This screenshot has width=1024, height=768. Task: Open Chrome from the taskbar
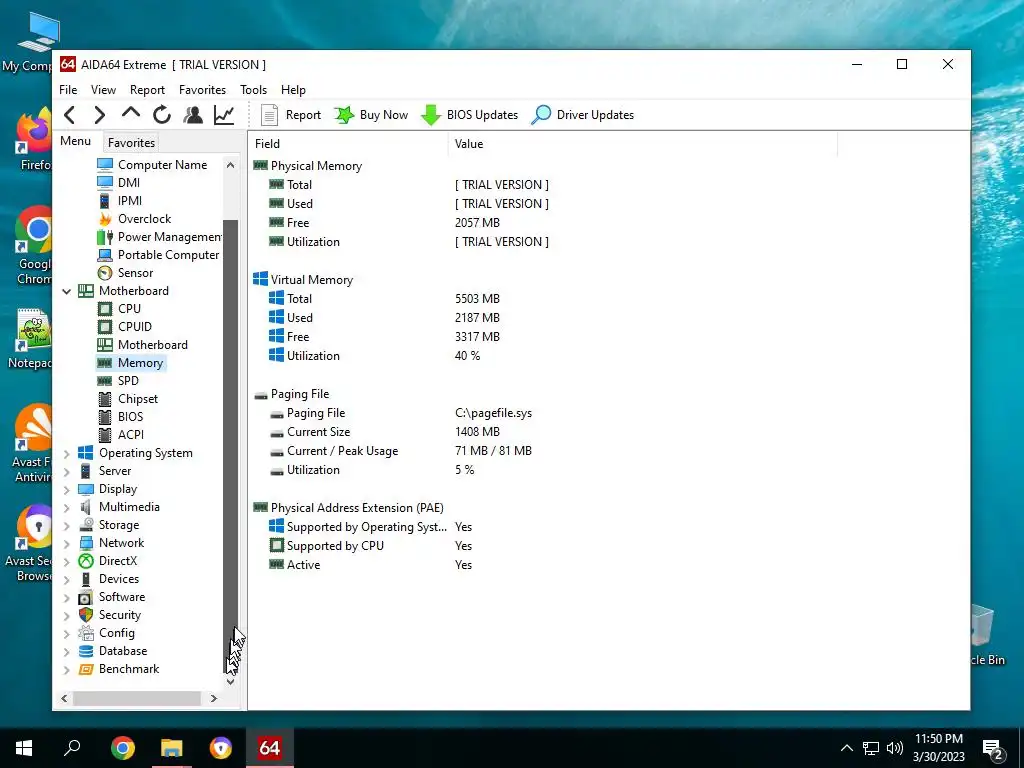click(122, 748)
